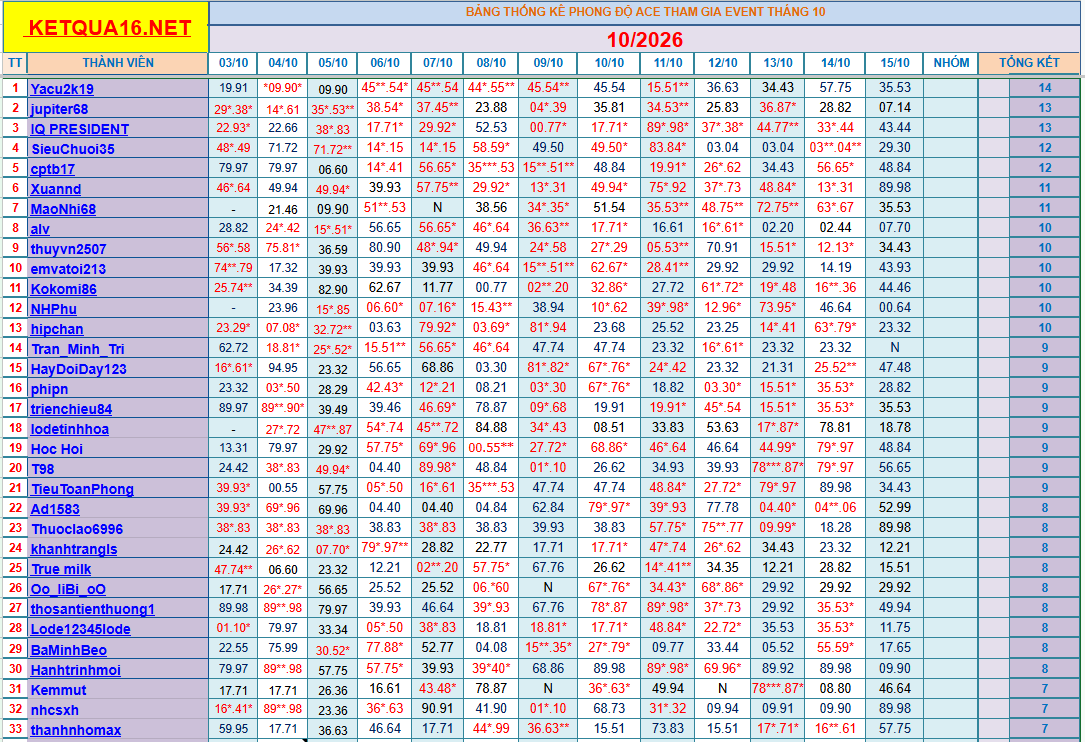Open cptb17 member link

[53, 169]
